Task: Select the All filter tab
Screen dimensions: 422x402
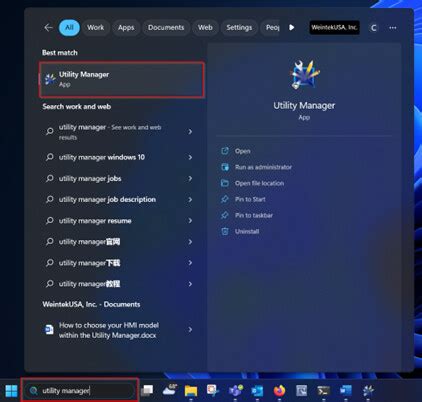Action: pos(69,27)
